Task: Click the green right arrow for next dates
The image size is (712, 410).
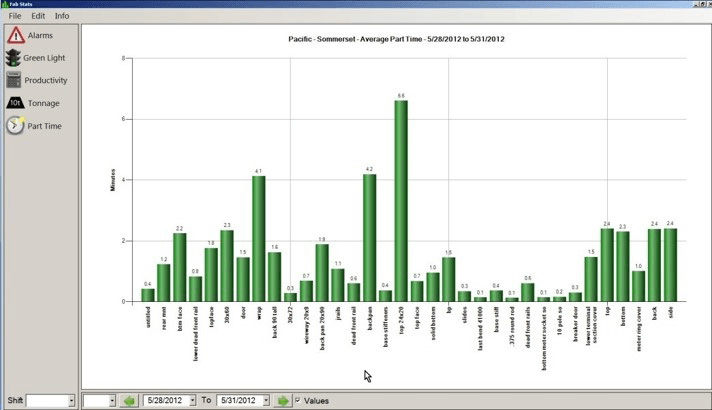Action: tap(284, 400)
